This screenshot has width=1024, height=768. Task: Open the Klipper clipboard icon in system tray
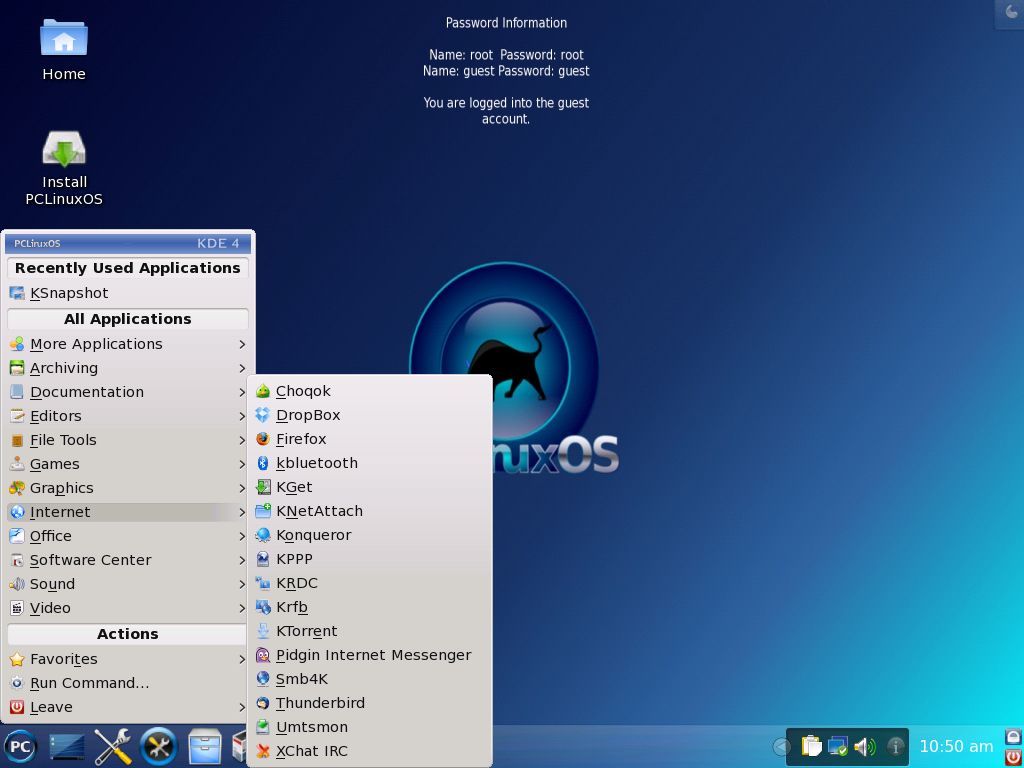pyautogui.click(x=812, y=746)
